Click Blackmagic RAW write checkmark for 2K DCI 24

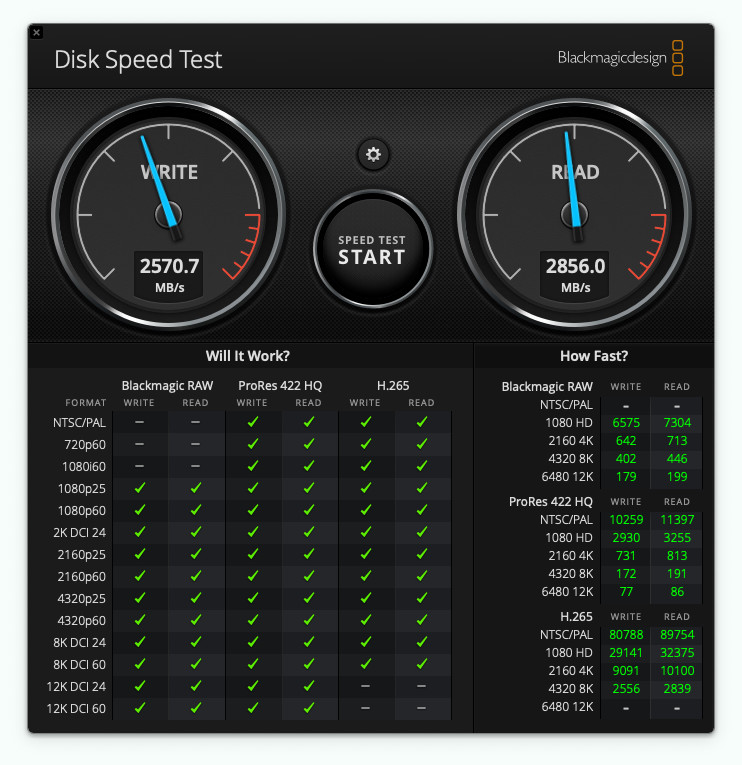tap(140, 532)
